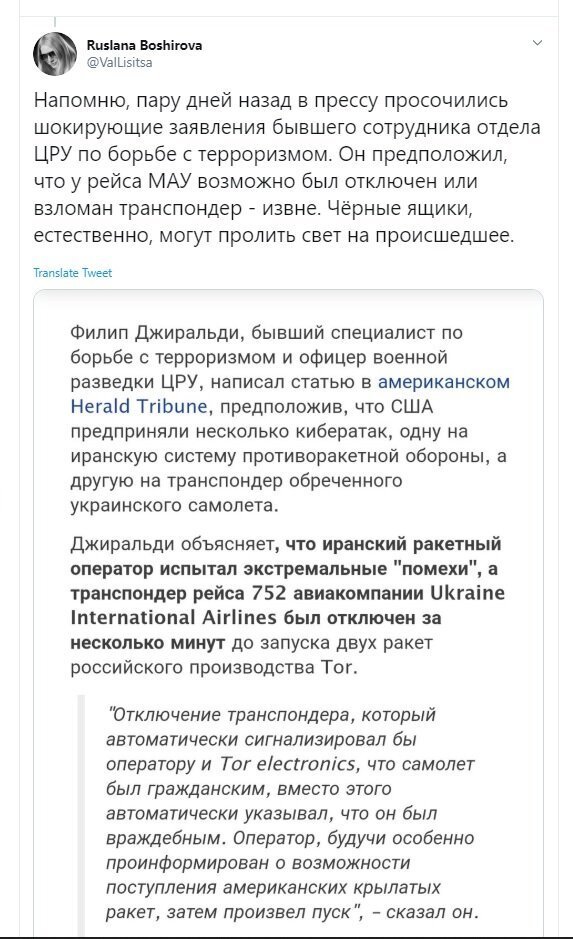Open quoted paragraph starting 'Филип Джиральди'
The height and width of the screenshot is (939, 573).
290,419
